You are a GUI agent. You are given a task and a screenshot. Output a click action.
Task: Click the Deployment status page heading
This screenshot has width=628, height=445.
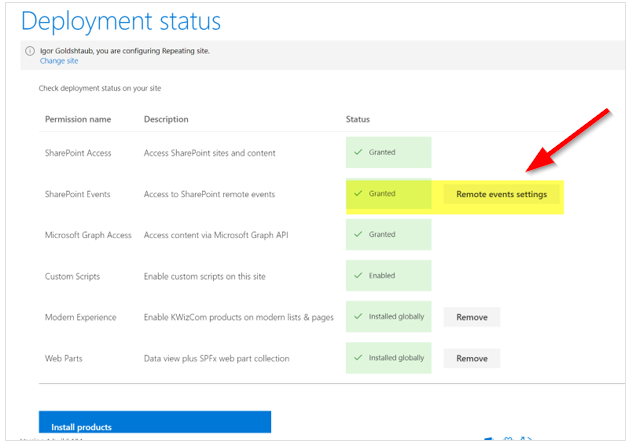click(x=121, y=21)
